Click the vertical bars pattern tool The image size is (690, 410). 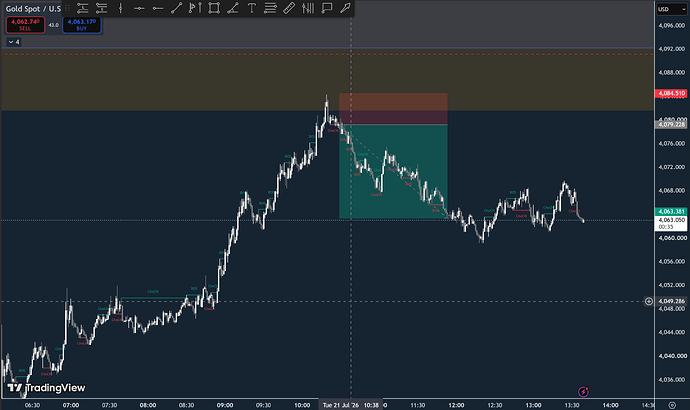308,8
